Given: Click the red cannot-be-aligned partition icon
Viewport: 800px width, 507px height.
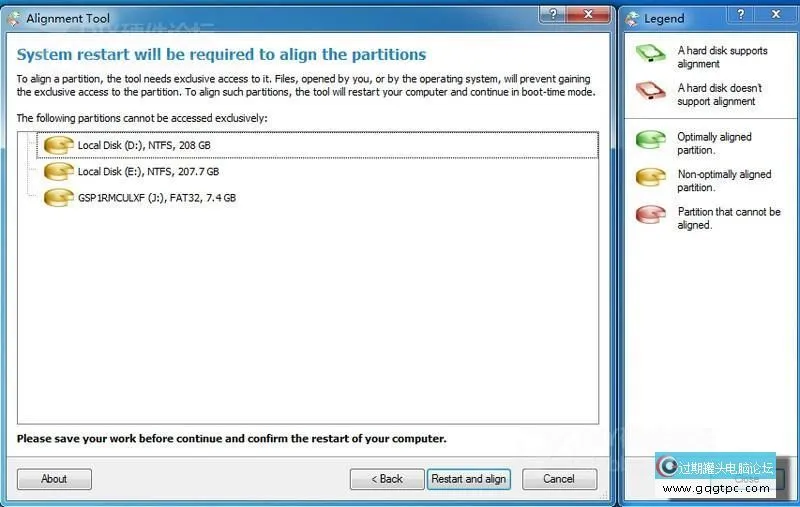Looking at the screenshot, I should point(651,218).
